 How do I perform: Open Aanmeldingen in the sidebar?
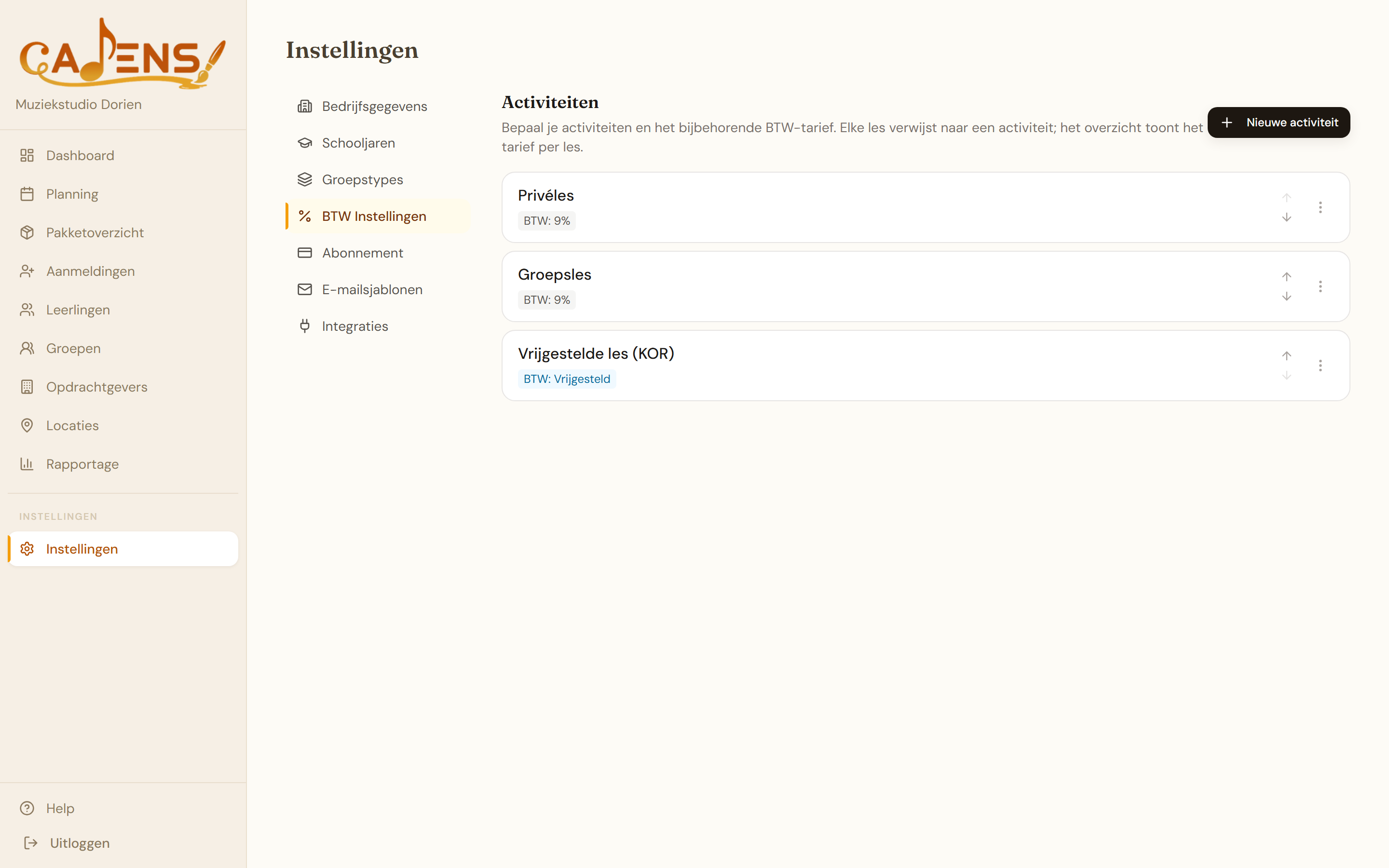click(x=123, y=271)
